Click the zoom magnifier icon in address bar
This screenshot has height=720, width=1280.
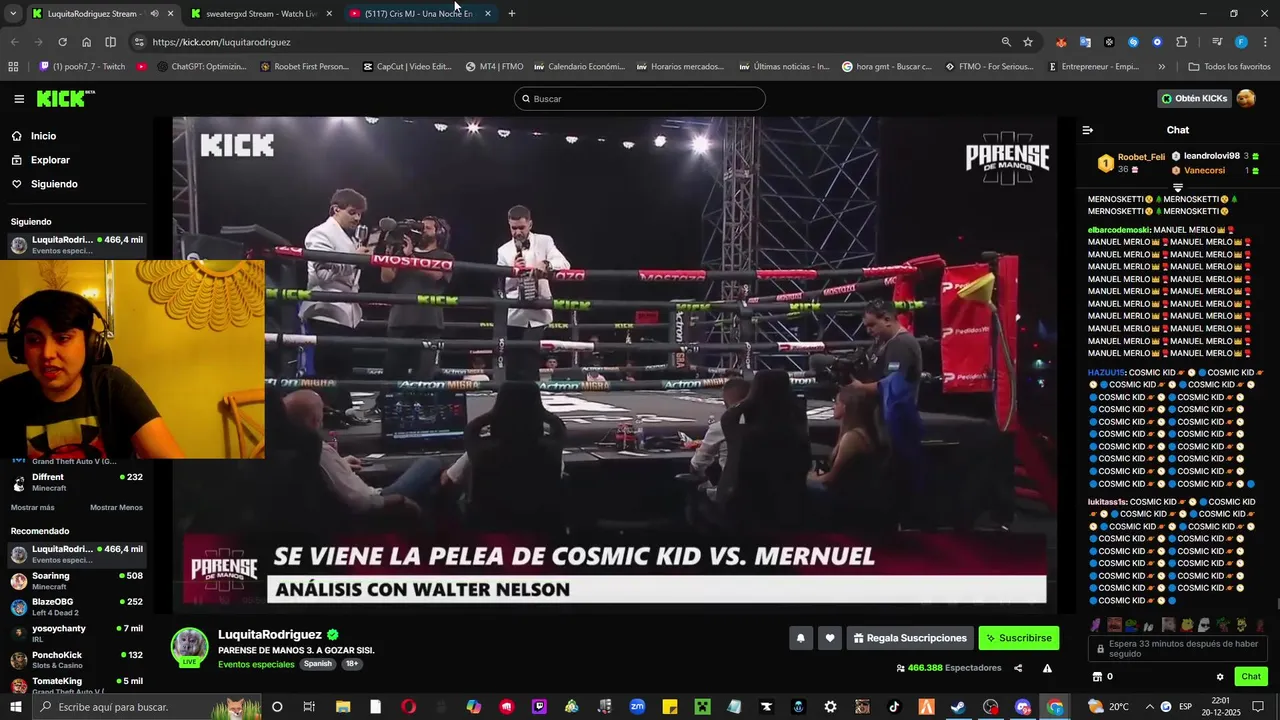[1006, 42]
